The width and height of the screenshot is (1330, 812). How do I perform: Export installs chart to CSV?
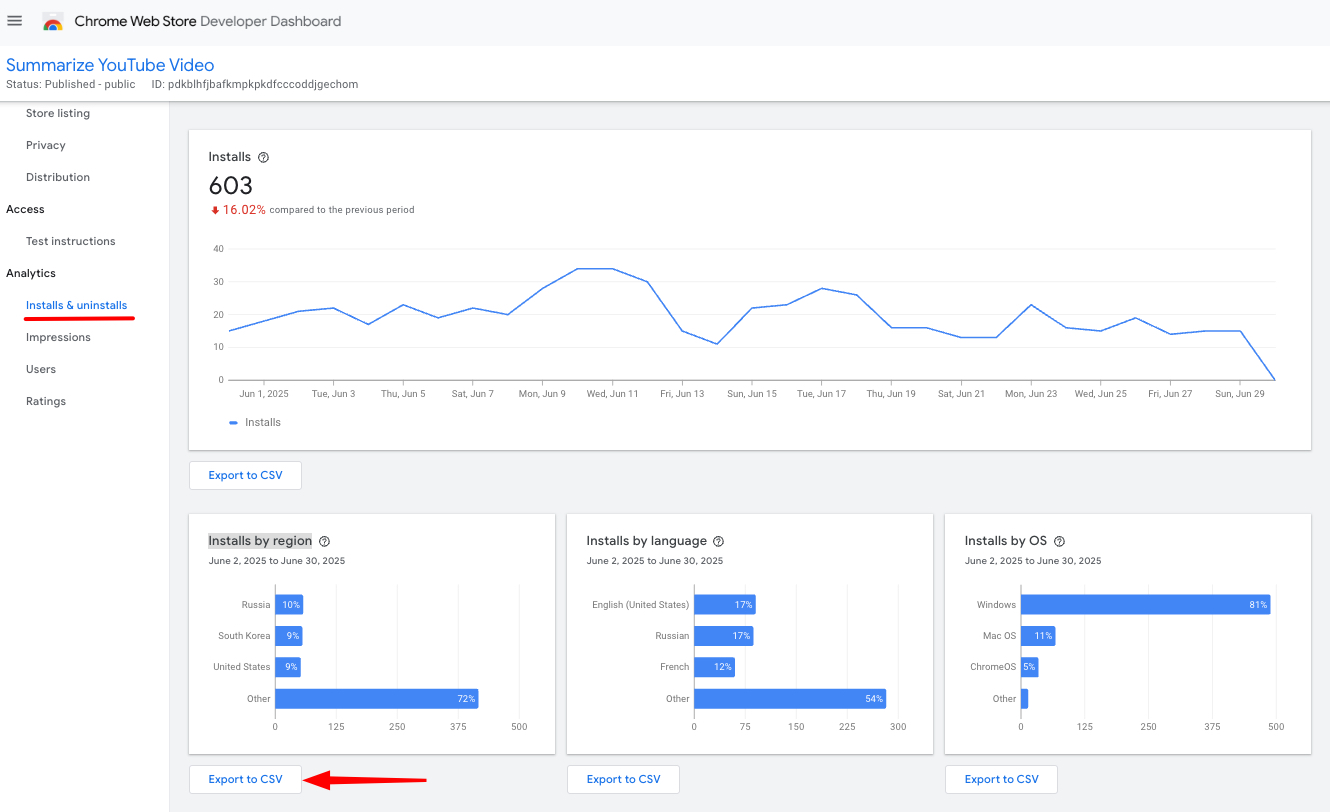click(x=245, y=475)
